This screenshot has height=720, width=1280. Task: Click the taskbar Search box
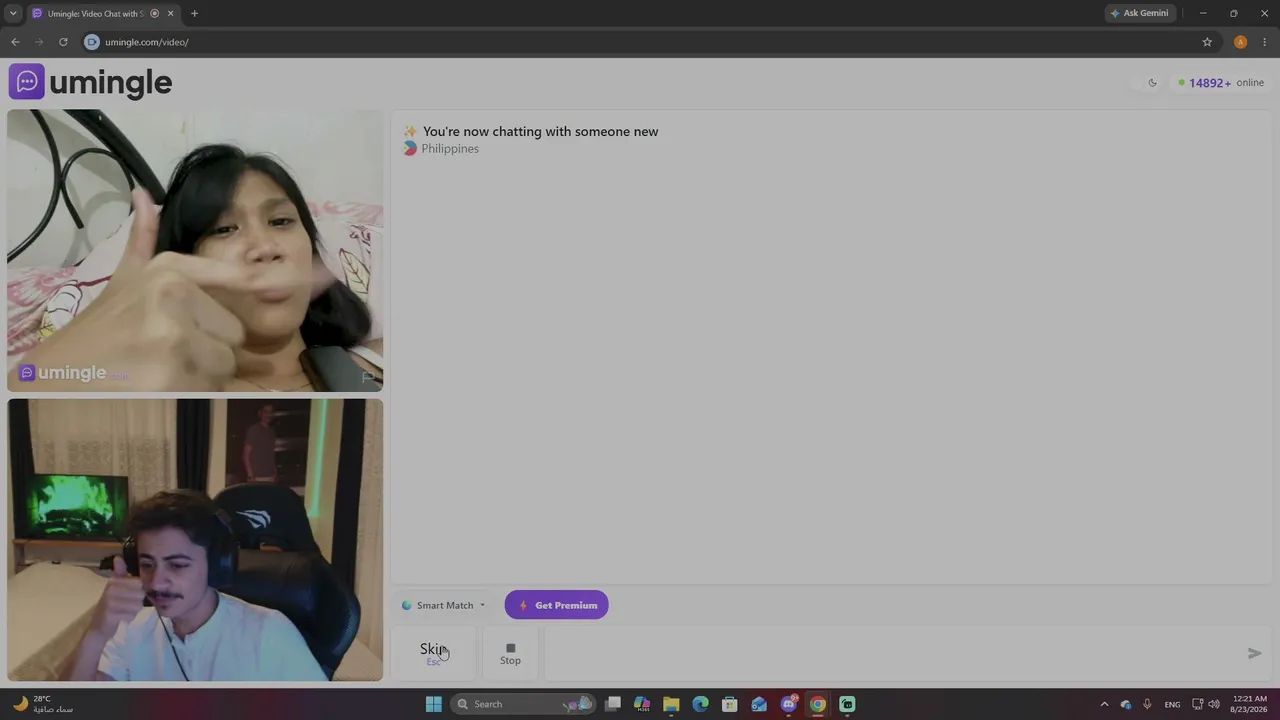coord(521,704)
